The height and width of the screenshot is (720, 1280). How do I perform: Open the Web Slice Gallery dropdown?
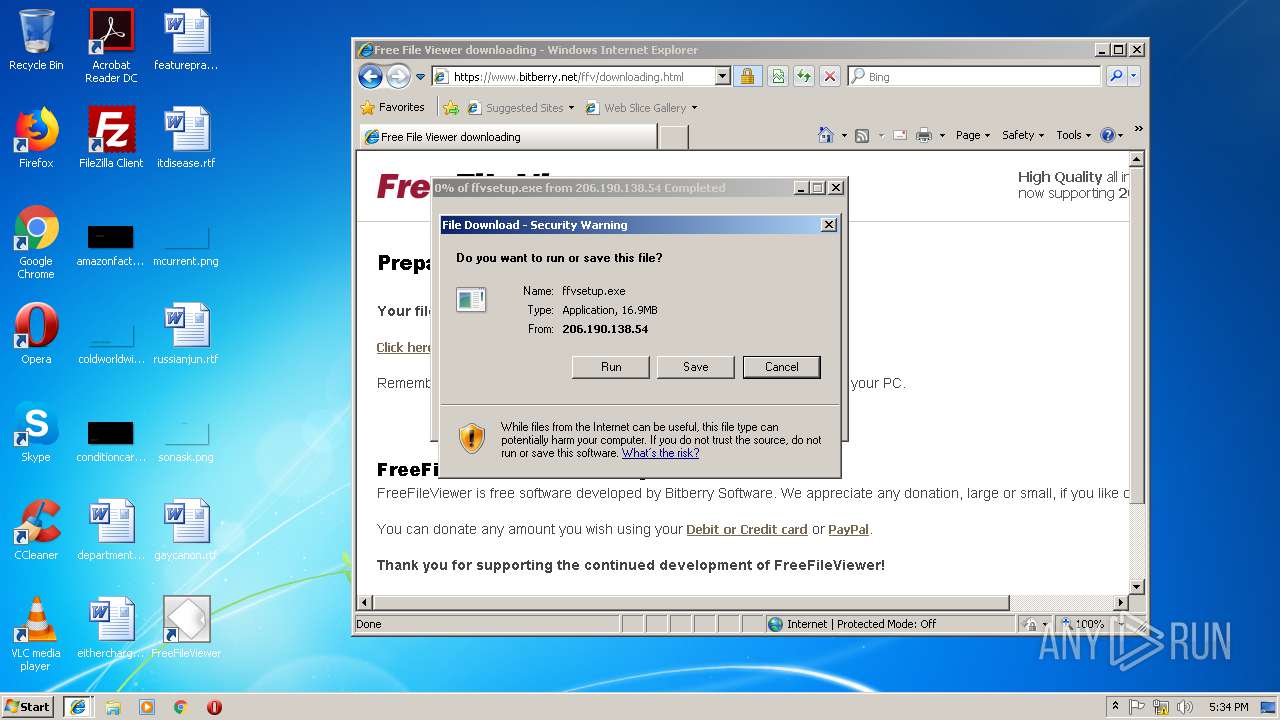(641, 108)
